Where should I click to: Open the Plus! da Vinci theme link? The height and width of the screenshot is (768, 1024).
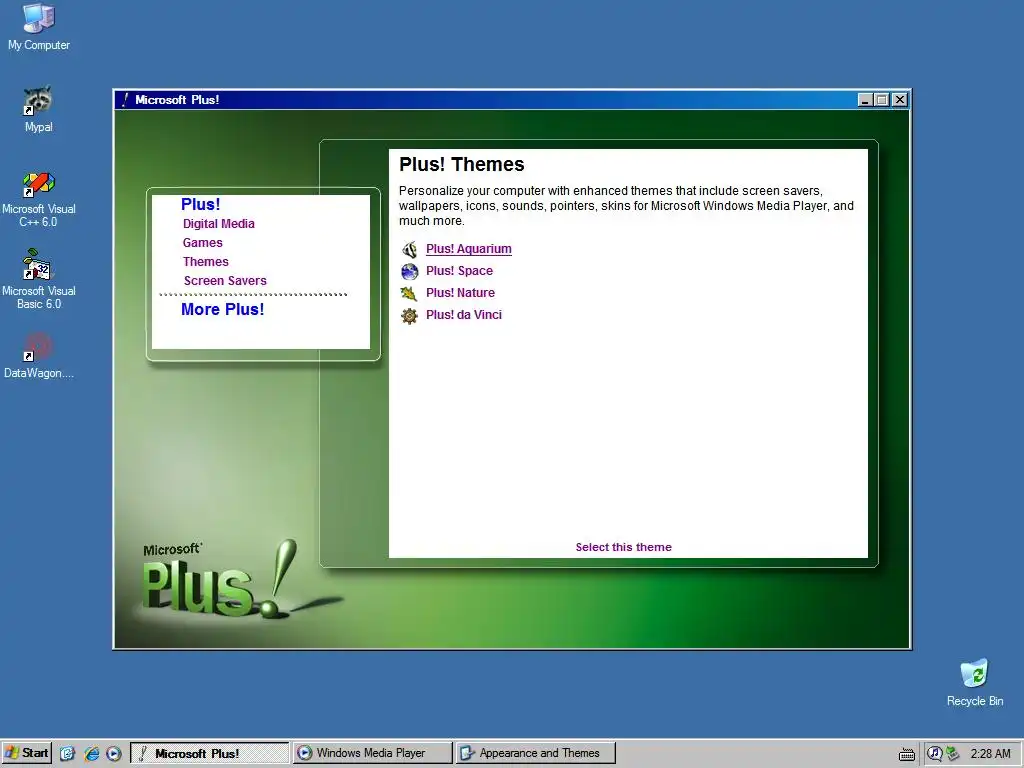point(464,315)
